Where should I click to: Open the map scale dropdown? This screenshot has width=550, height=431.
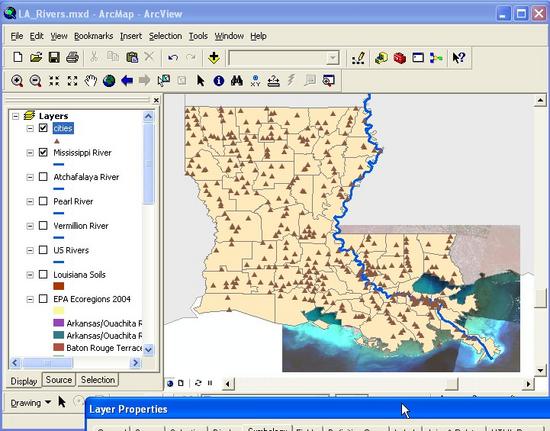point(332,58)
